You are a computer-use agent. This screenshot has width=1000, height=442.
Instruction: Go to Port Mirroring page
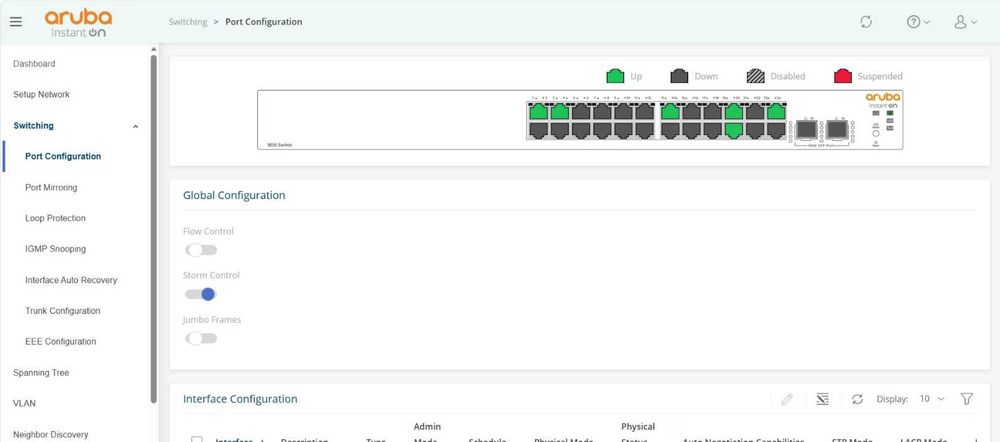click(51, 188)
